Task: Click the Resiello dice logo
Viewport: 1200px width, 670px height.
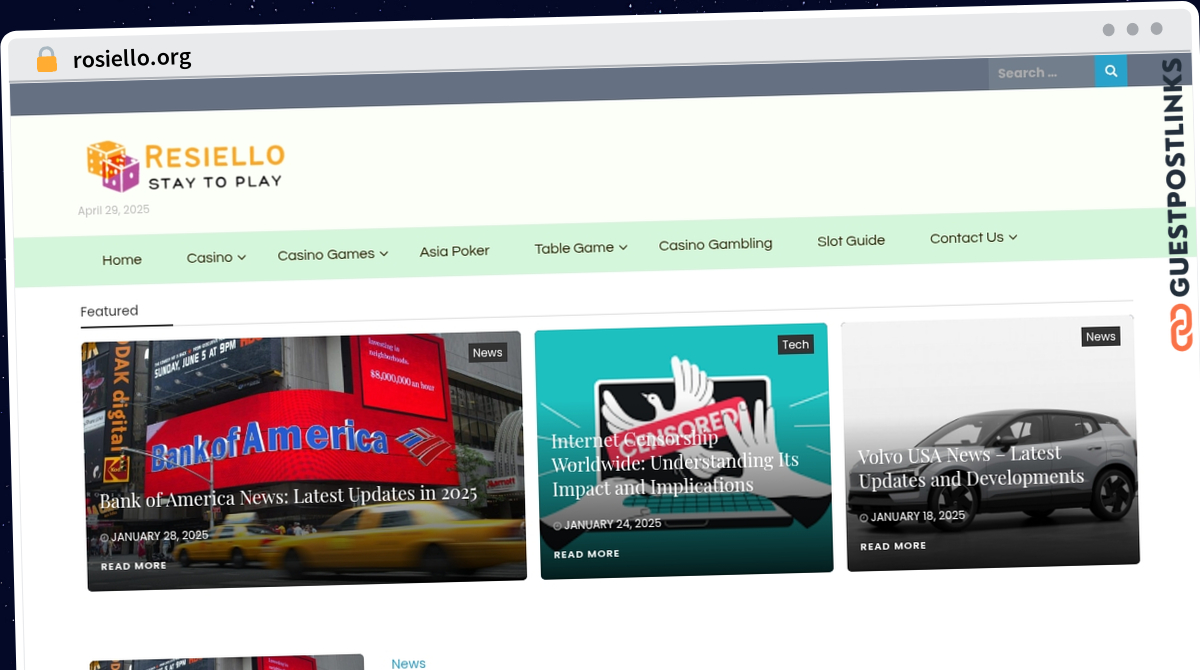Action: click(113, 165)
